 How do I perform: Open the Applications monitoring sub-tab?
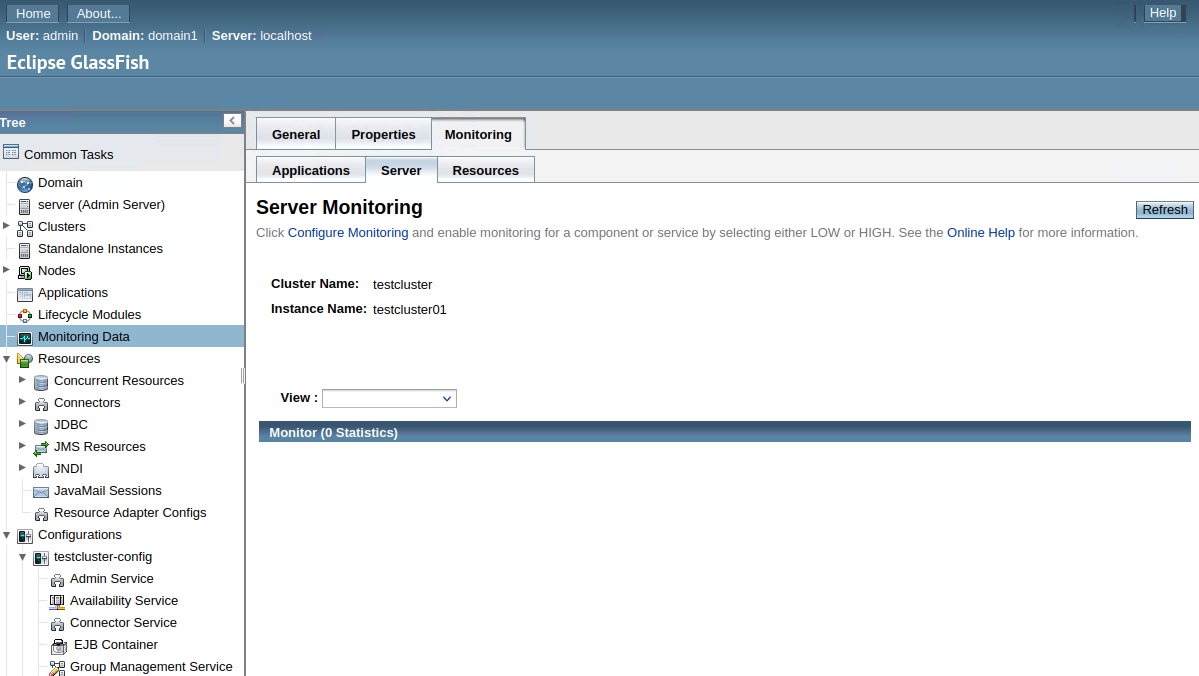(x=310, y=171)
